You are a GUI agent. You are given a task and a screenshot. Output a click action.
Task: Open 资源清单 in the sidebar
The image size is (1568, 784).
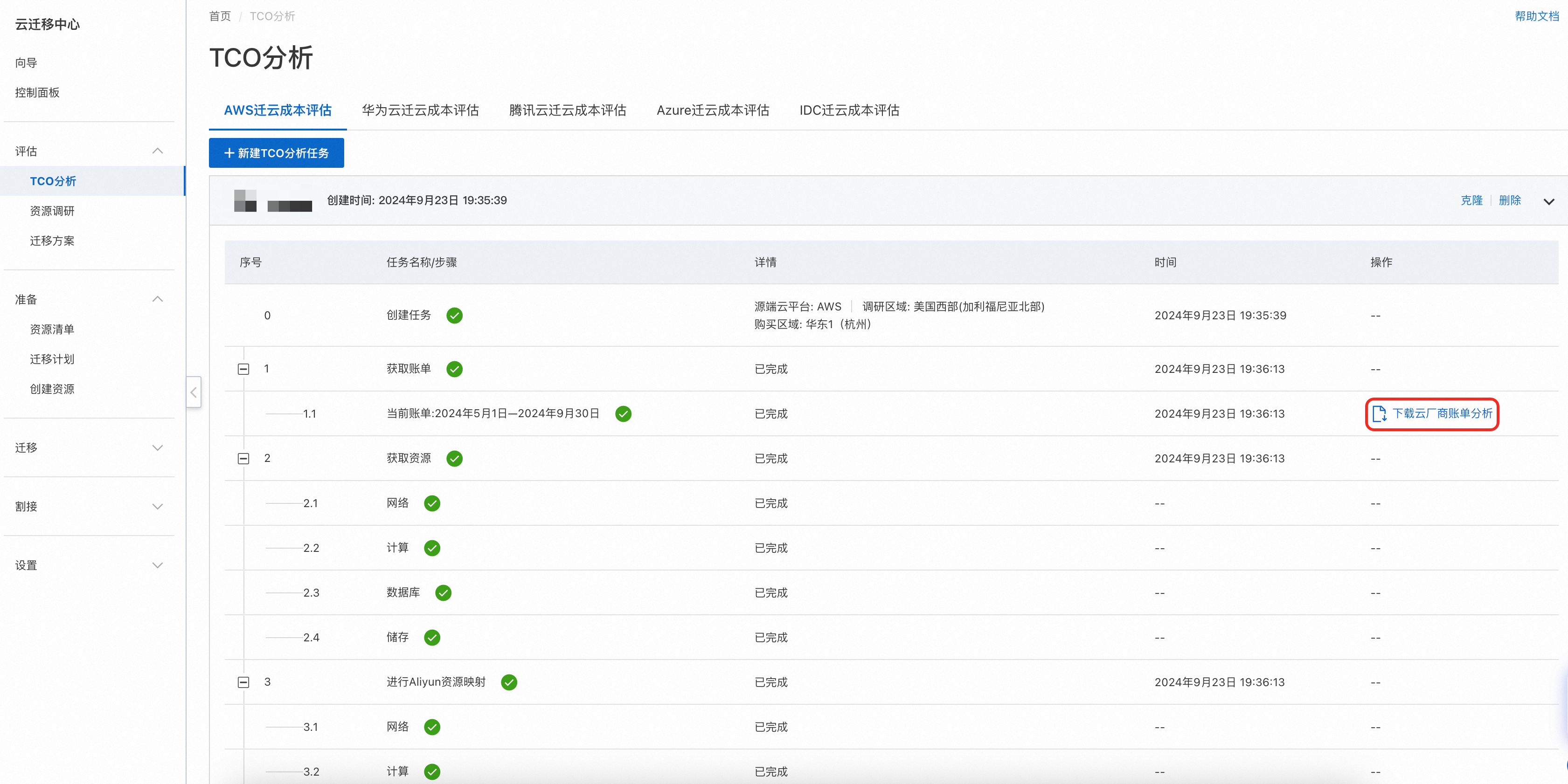pos(52,330)
